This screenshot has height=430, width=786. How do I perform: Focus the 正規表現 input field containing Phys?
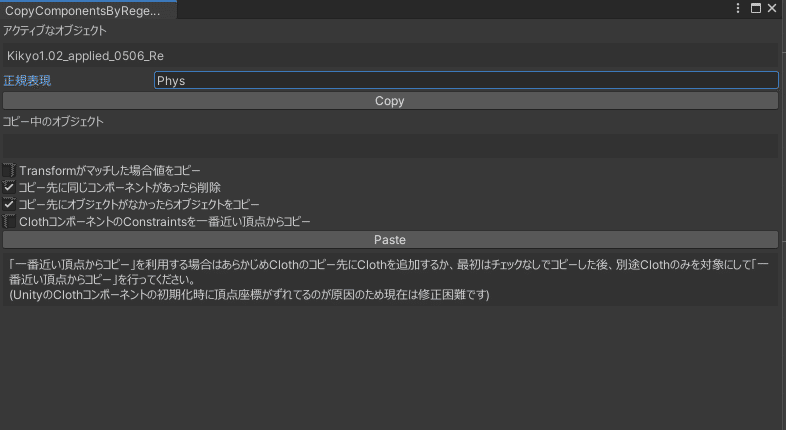(x=466, y=80)
